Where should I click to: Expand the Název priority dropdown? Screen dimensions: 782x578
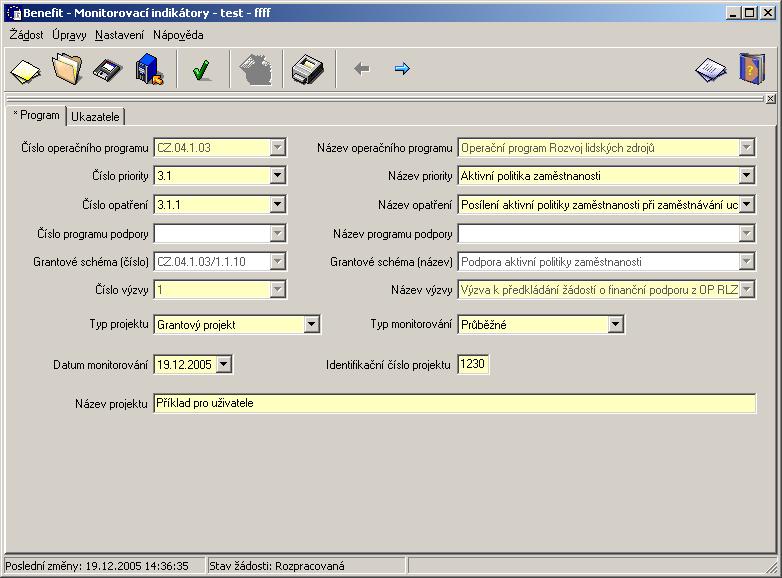click(746, 176)
